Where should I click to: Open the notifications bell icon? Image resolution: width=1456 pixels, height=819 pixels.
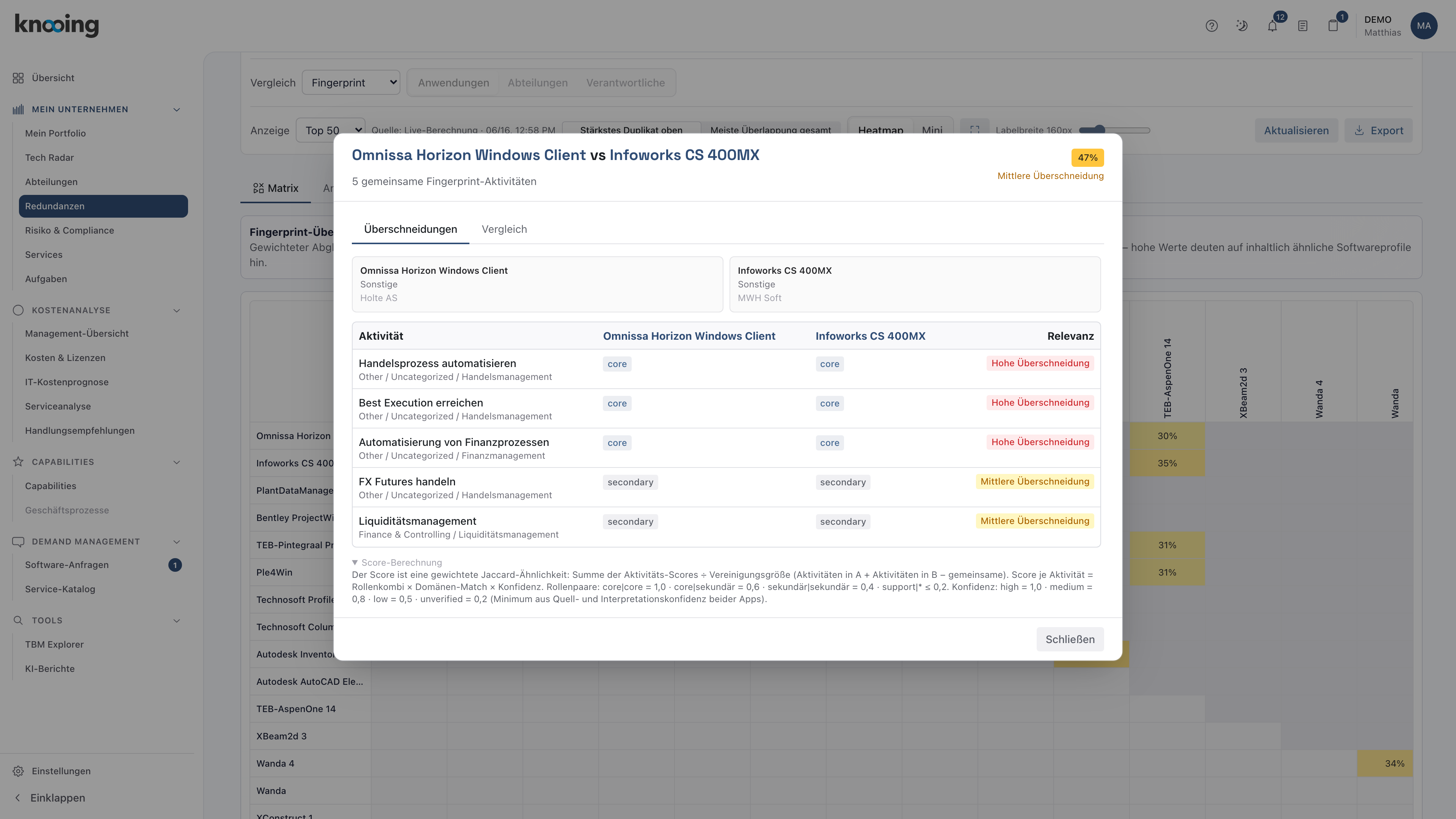[x=1272, y=25]
